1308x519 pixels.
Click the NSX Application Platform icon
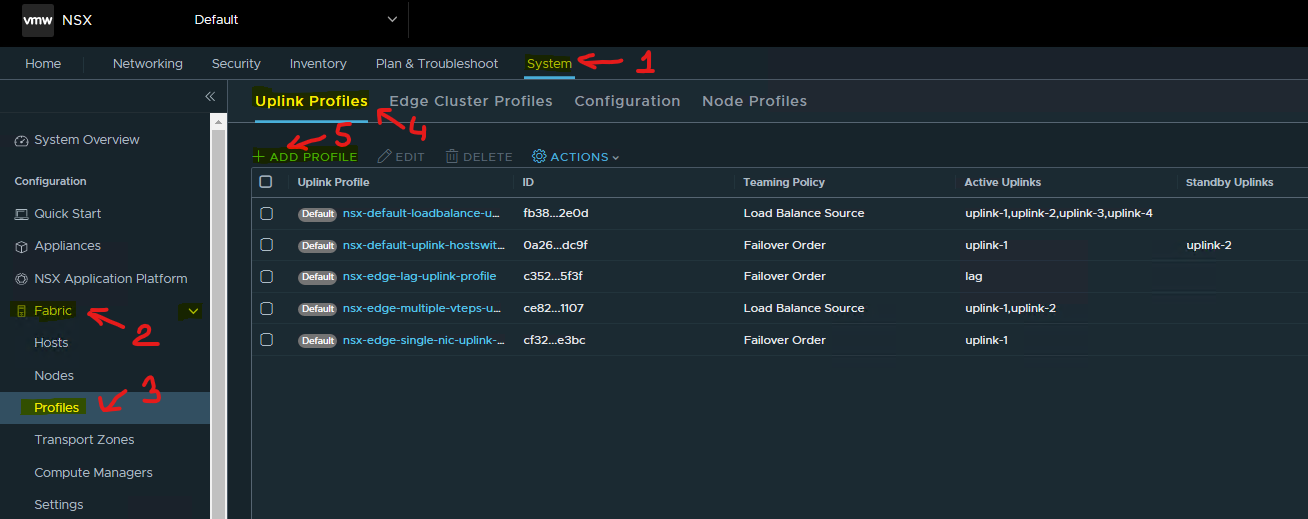[22, 279]
